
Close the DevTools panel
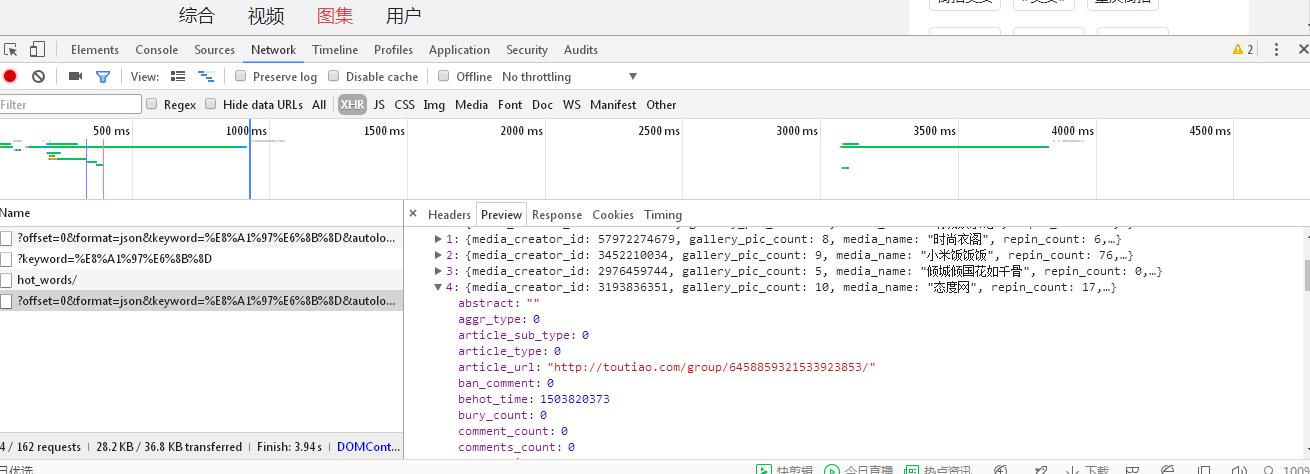pos(1303,49)
